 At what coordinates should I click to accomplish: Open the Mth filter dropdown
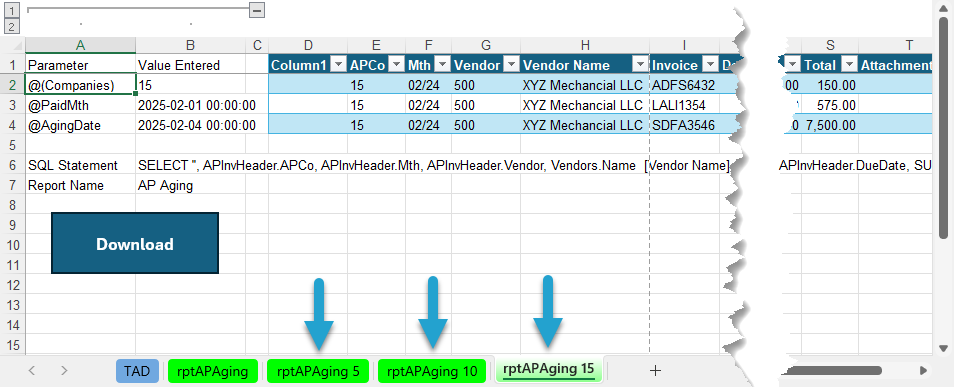pyautogui.click(x=442, y=65)
